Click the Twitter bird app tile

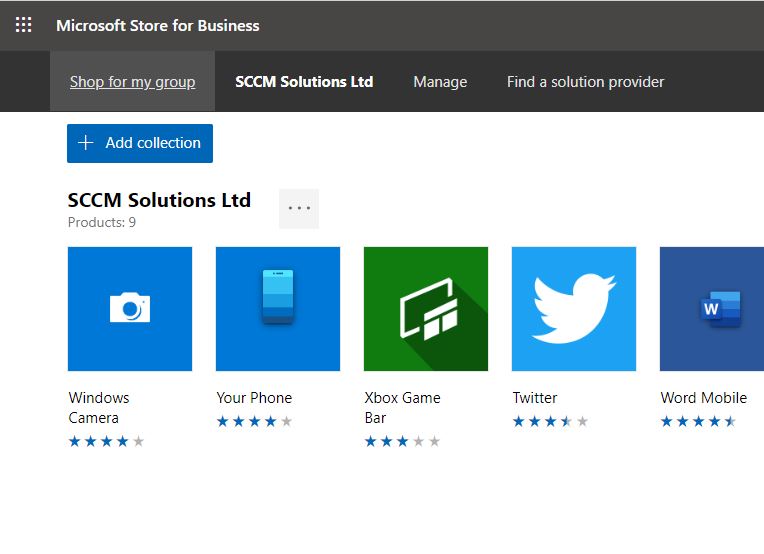[x=574, y=309]
